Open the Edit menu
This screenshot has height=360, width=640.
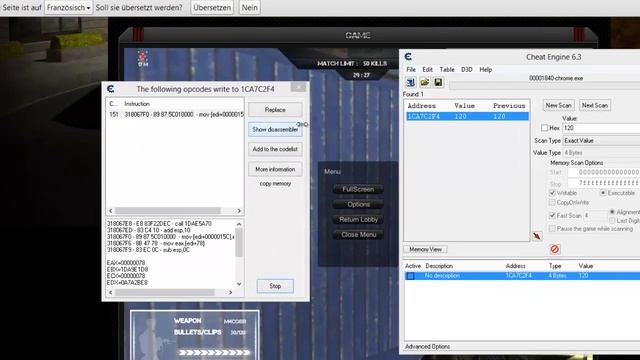click(x=427, y=69)
